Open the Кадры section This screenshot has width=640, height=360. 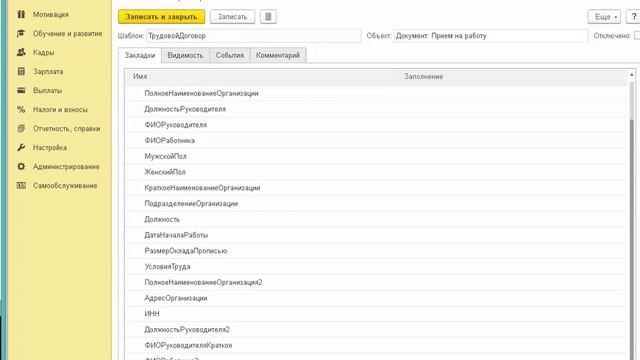[44, 52]
